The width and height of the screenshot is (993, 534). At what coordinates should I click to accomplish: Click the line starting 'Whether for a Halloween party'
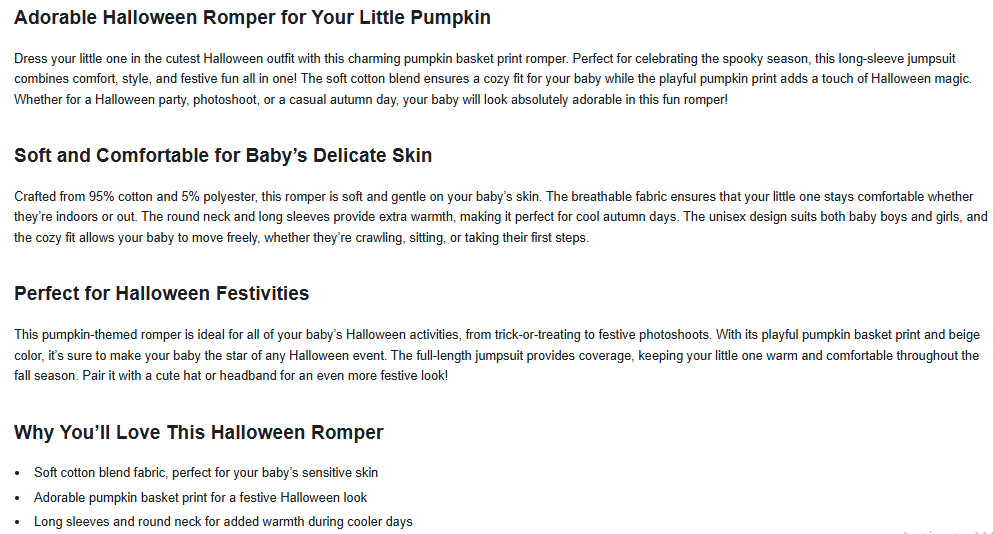(x=371, y=100)
